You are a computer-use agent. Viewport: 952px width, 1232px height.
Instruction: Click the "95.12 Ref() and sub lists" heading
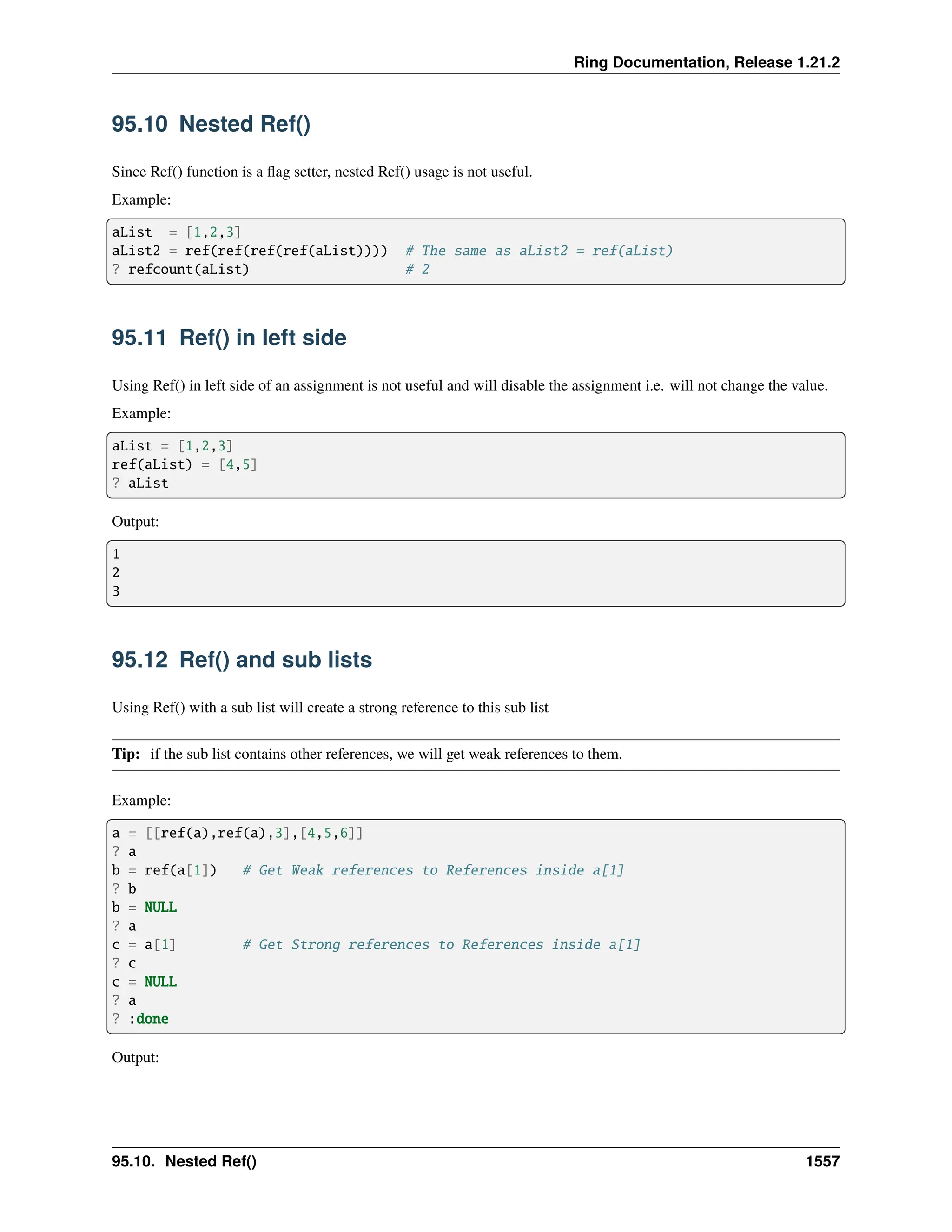241,660
